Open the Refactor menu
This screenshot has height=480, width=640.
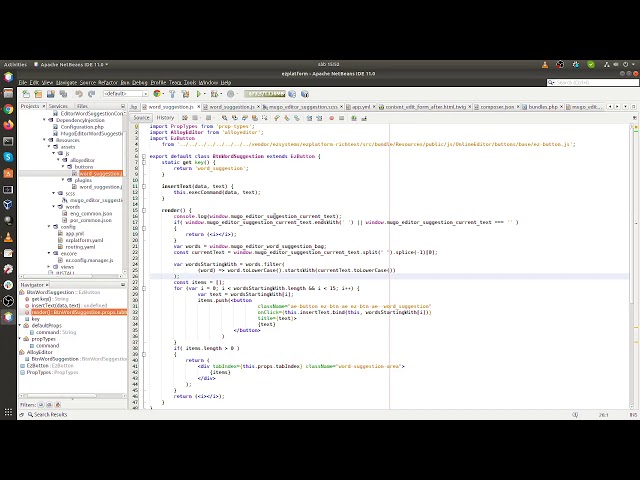(x=108, y=82)
